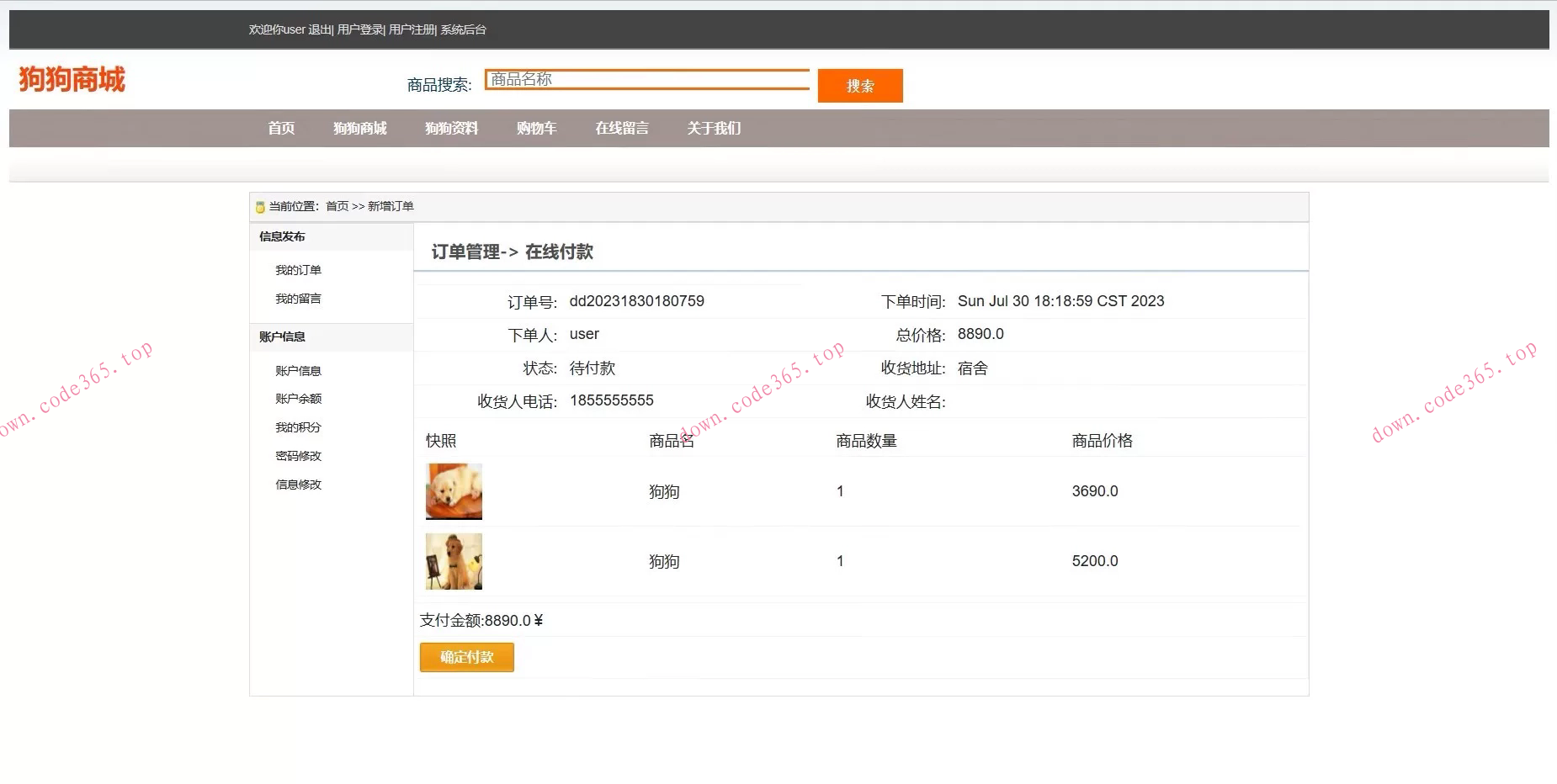1557x784 pixels.
Task: Open the 用户注册 registration page
Action: click(411, 29)
